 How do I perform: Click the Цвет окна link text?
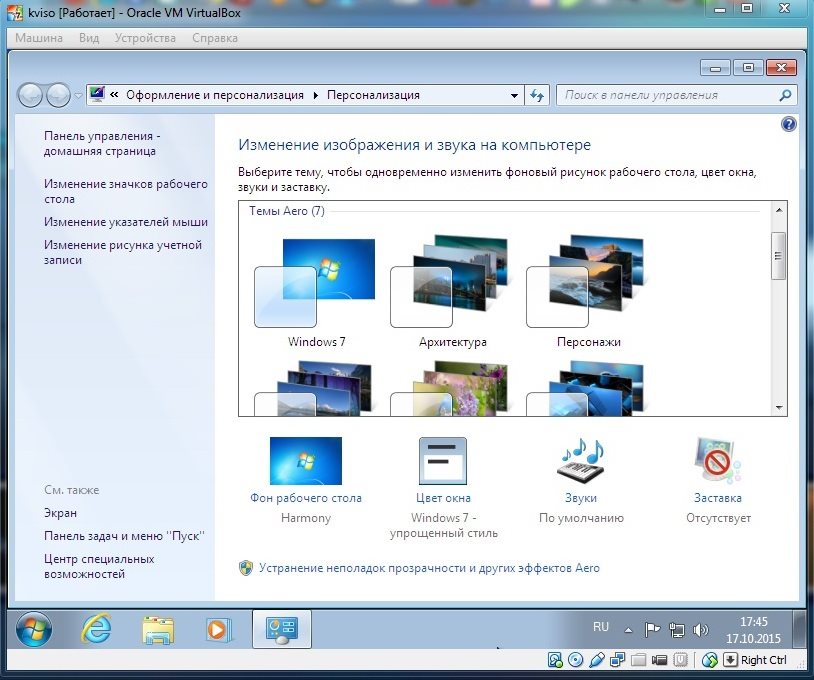pyautogui.click(x=443, y=498)
